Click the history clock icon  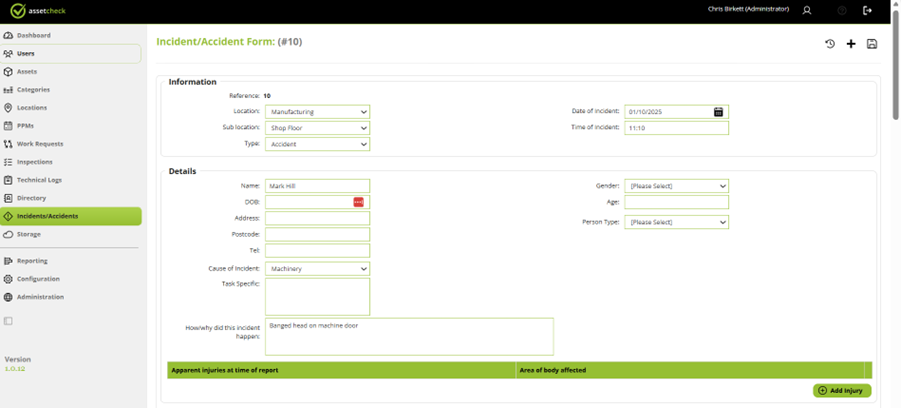(830, 44)
